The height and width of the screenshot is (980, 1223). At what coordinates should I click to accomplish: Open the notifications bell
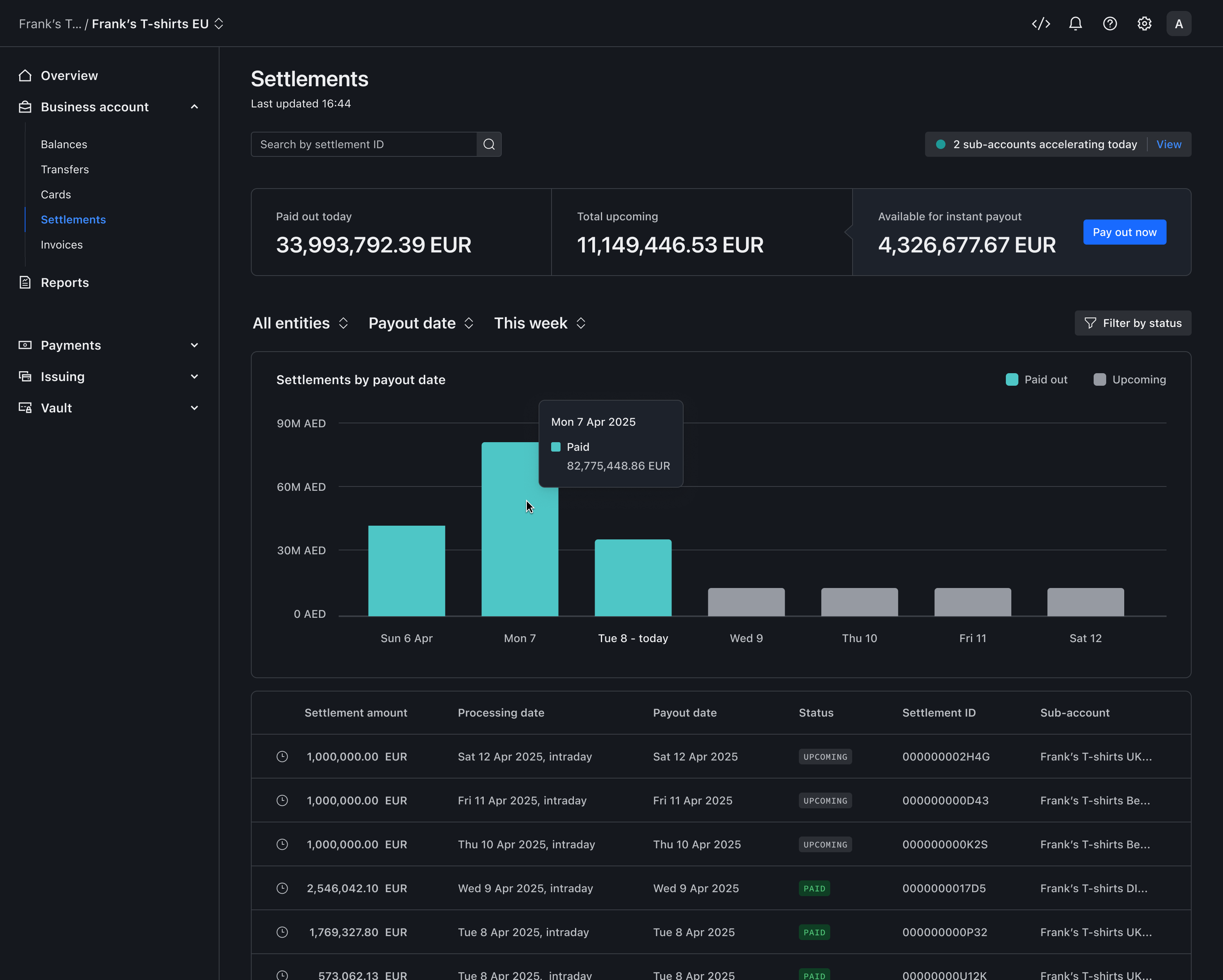coord(1076,24)
